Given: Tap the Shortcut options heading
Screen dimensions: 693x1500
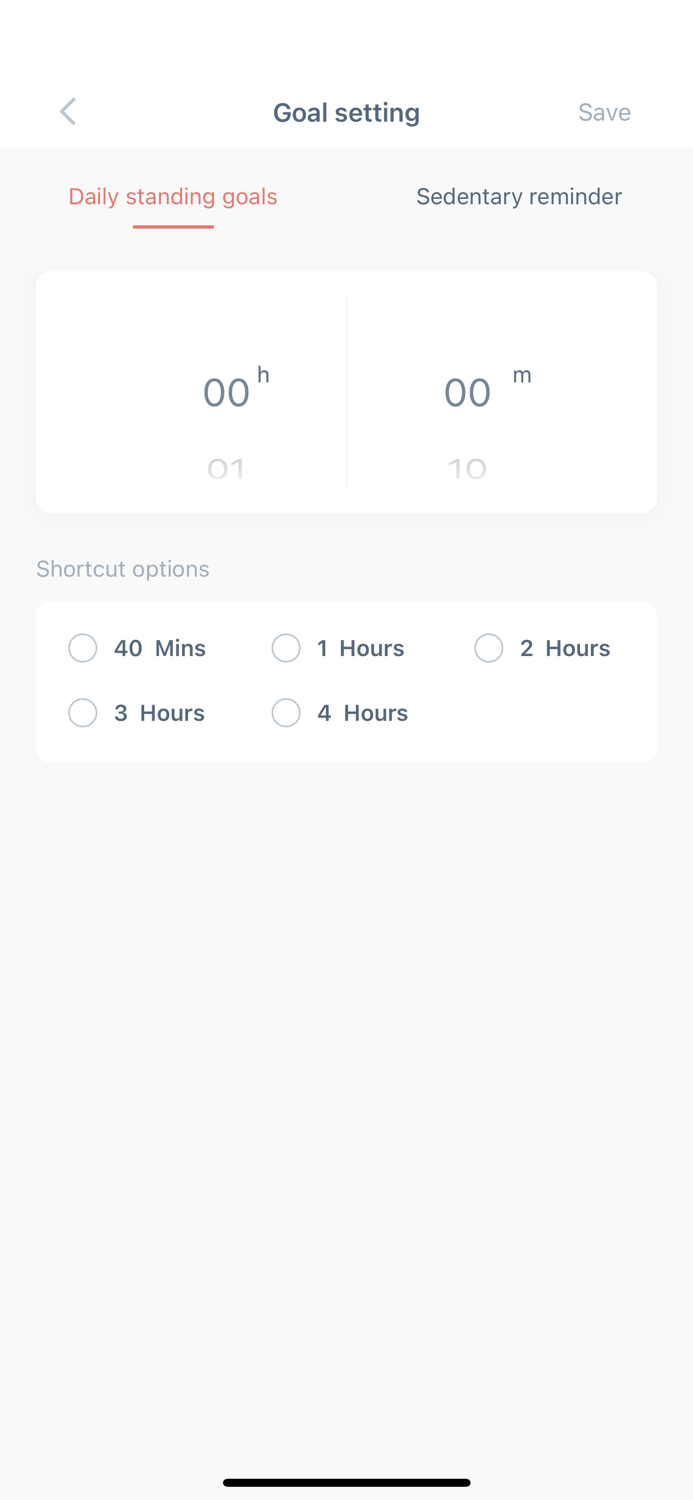Looking at the screenshot, I should click(123, 569).
